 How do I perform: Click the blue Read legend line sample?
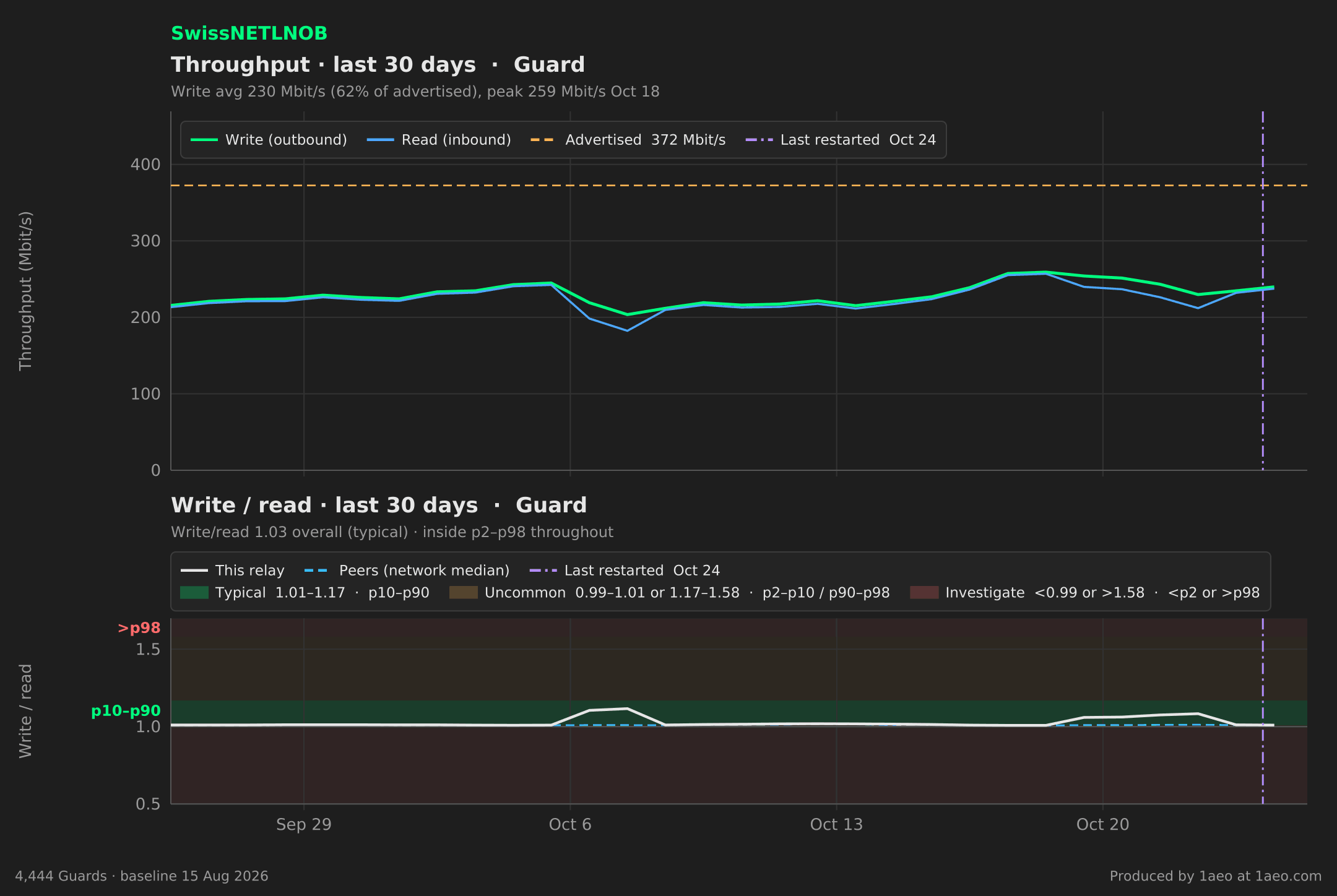click(380, 140)
